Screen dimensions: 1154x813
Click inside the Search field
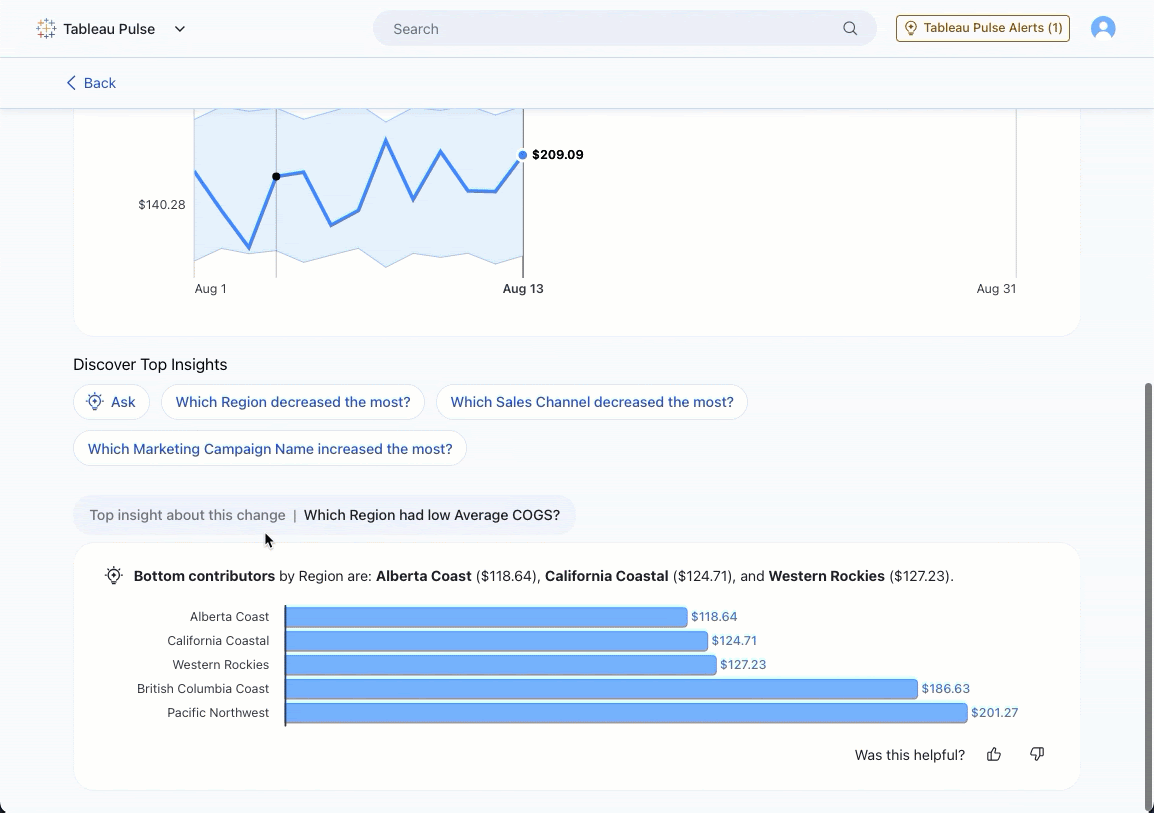coord(600,28)
